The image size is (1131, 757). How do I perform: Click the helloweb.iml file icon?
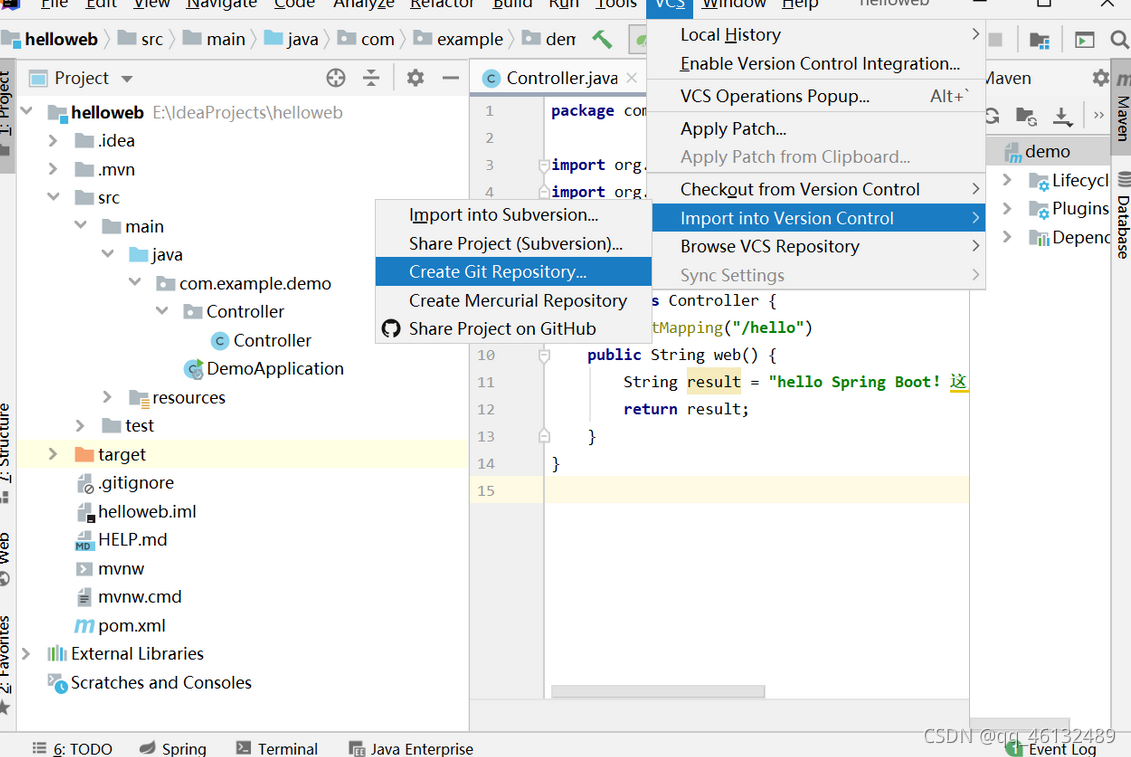[85, 512]
